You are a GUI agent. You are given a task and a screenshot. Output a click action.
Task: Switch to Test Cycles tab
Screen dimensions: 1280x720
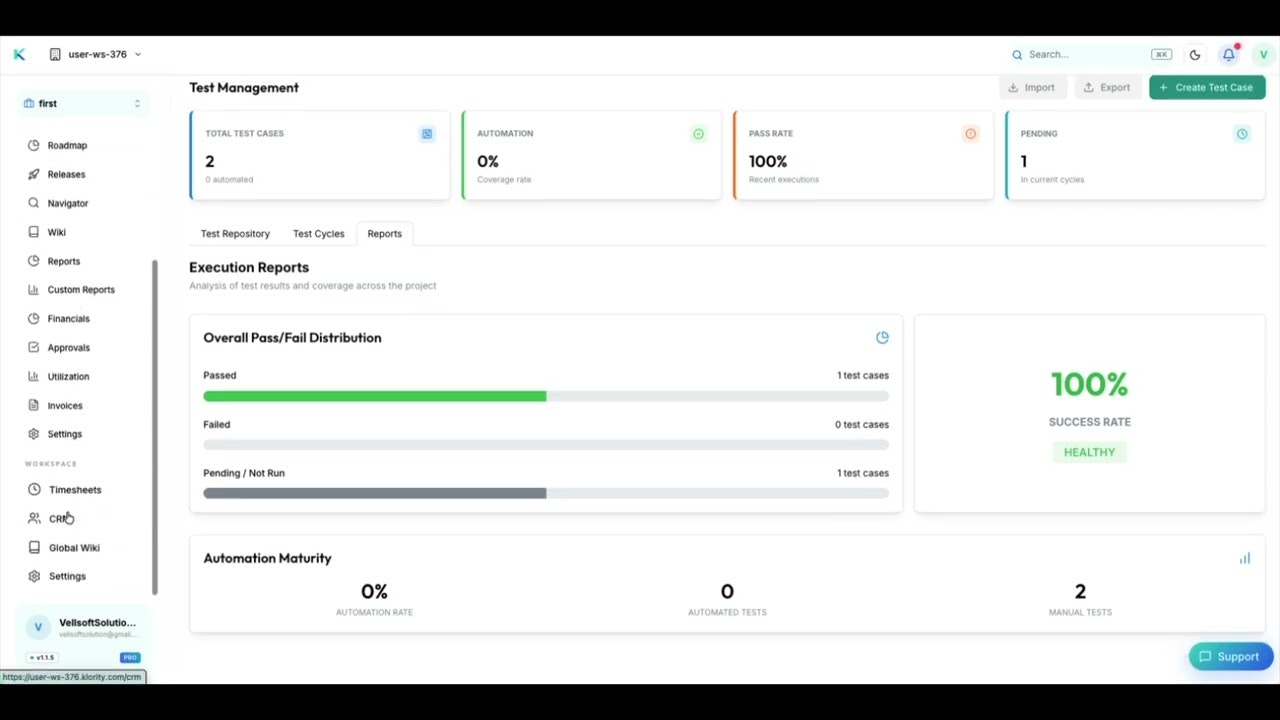[318, 234]
